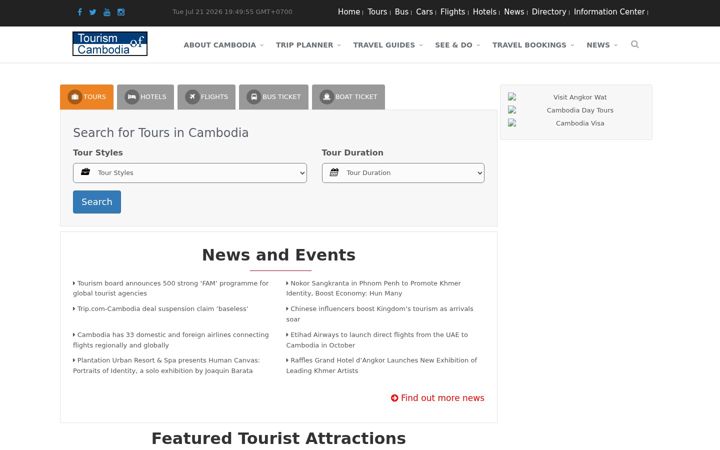Open the Visit Angkor Wat link
The width and height of the screenshot is (720, 450).
[580, 97]
